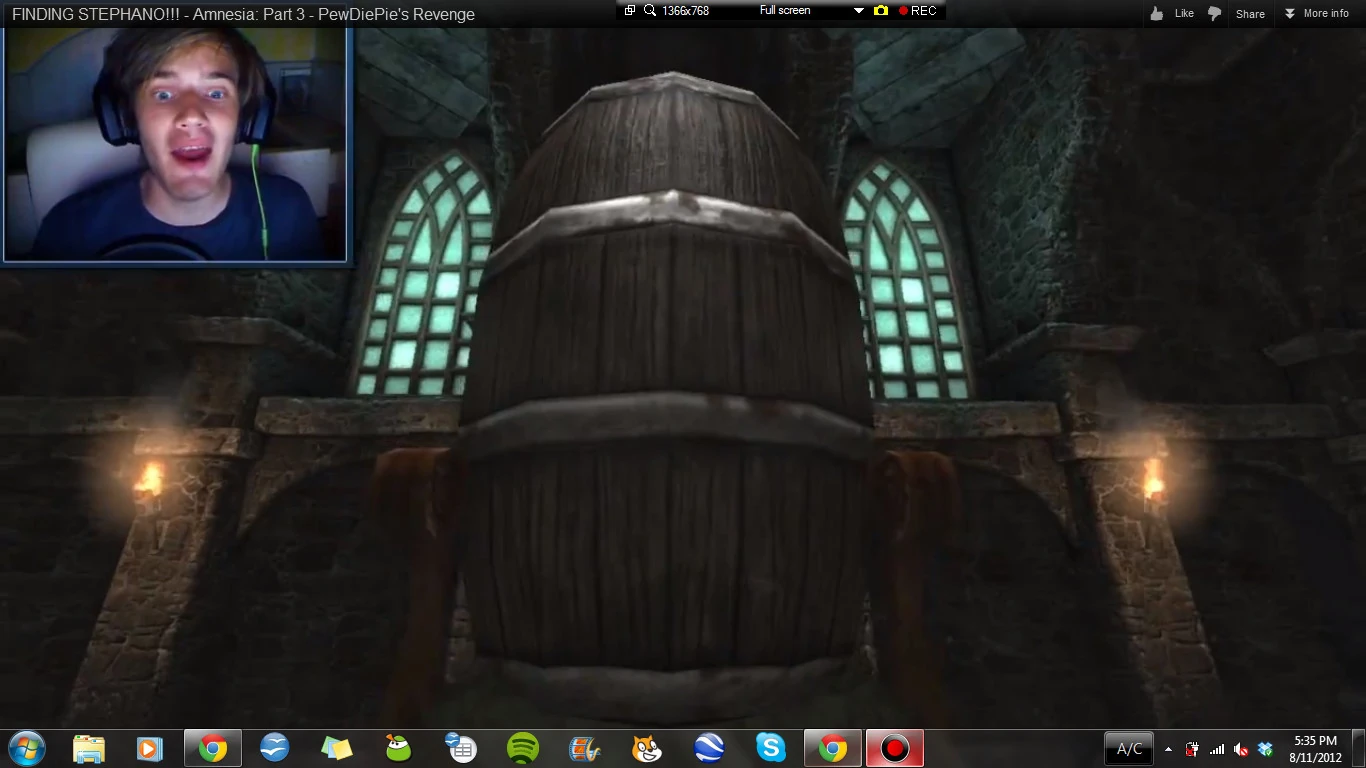Expand More info with its double chevron

[x=1290, y=13]
